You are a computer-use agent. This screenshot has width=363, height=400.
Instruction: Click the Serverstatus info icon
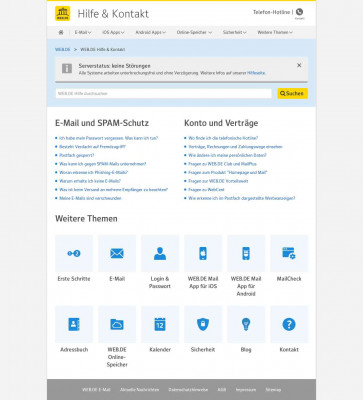(x=67, y=68)
